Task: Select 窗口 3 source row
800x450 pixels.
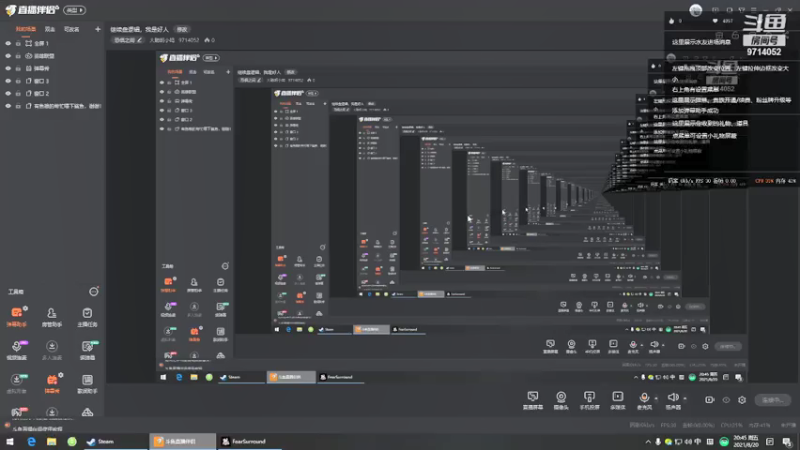Action: click(53, 81)
